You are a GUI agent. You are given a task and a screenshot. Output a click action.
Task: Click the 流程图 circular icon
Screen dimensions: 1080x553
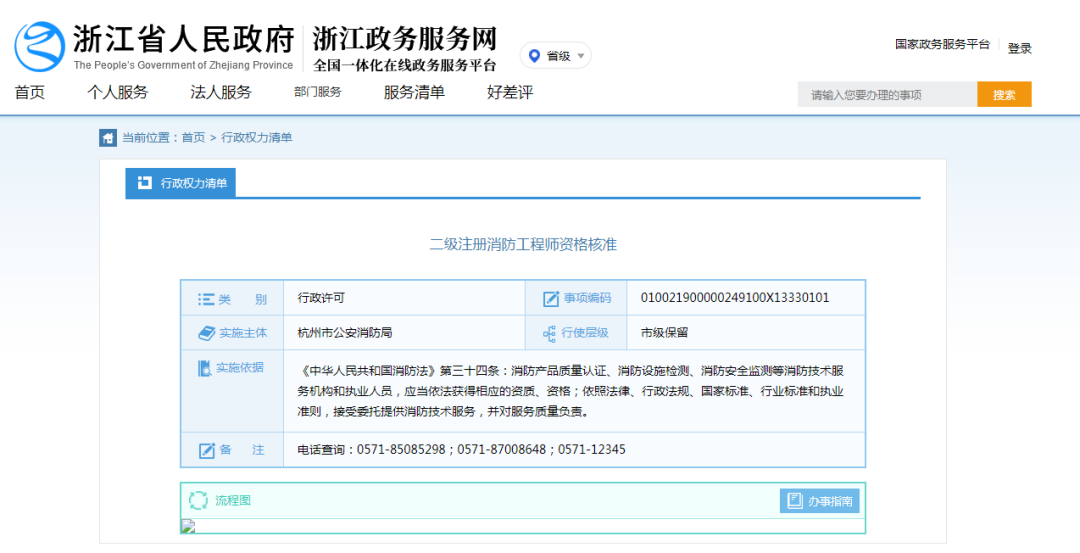click(x=198, y=500)
